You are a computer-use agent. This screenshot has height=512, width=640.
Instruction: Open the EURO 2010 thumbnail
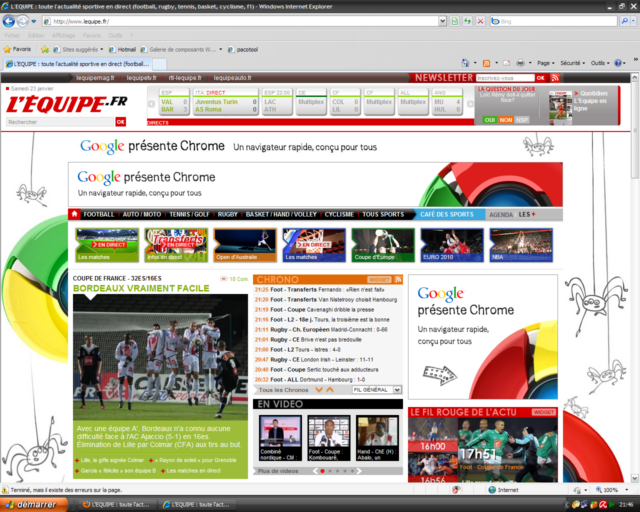point(452,245)
